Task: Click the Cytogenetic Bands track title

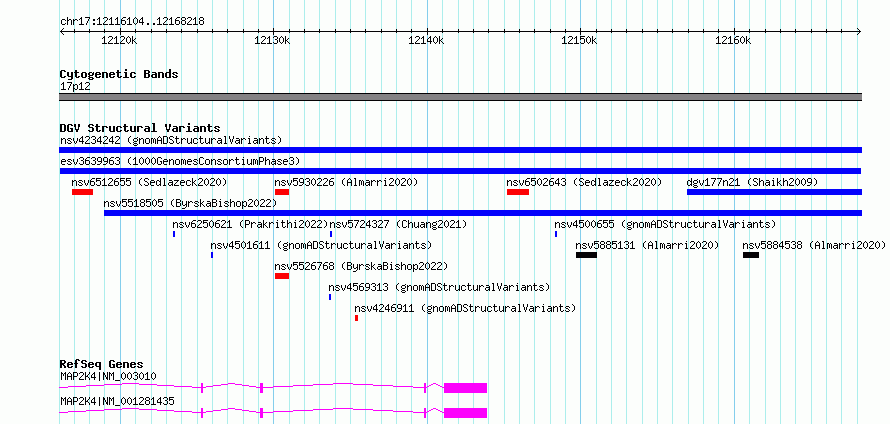Action: [x=119, y=74]
